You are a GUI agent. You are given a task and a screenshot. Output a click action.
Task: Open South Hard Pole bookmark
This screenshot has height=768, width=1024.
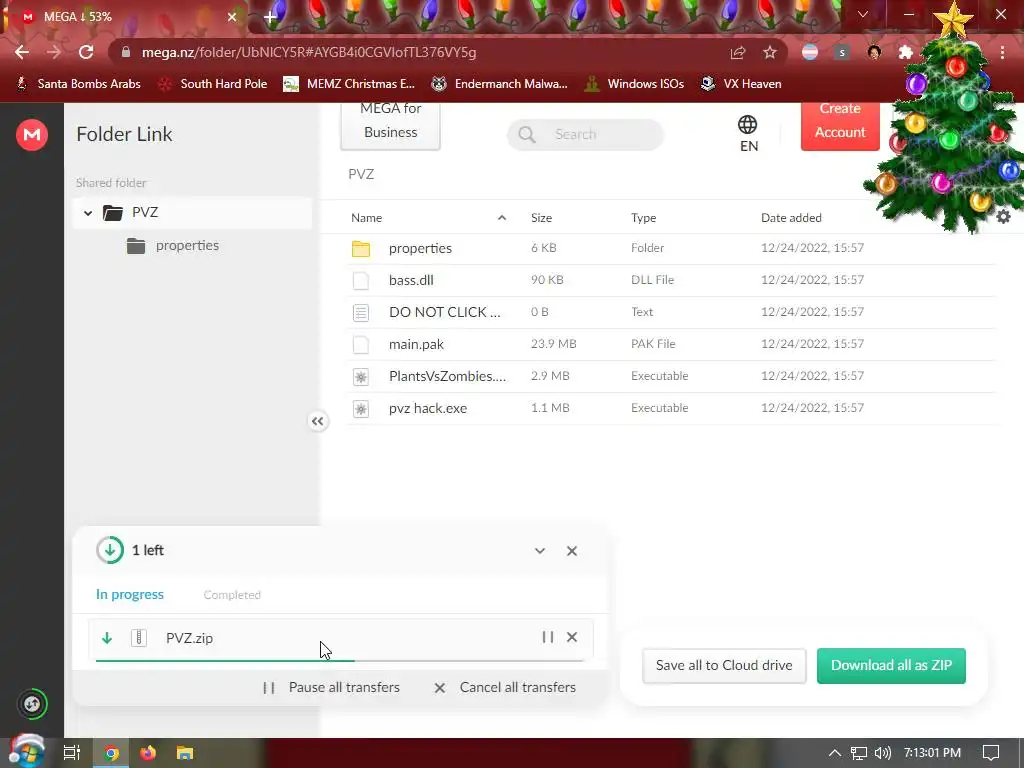213,84
